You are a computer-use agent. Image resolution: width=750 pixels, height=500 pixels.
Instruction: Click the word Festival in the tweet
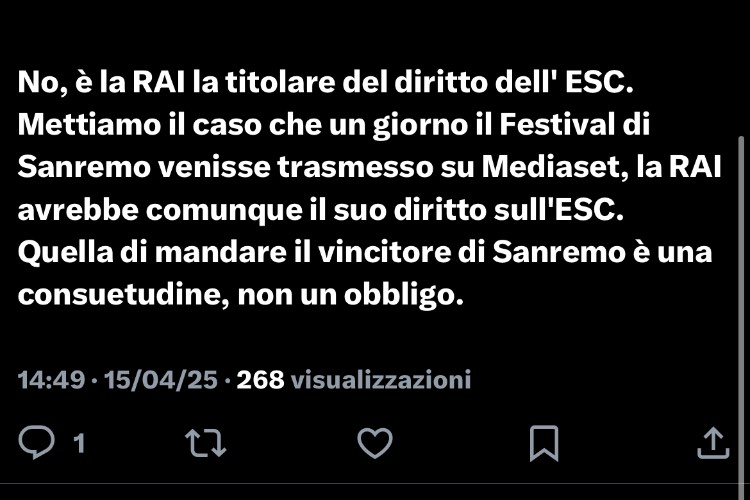pyautogui.click(x=557, y=125)
